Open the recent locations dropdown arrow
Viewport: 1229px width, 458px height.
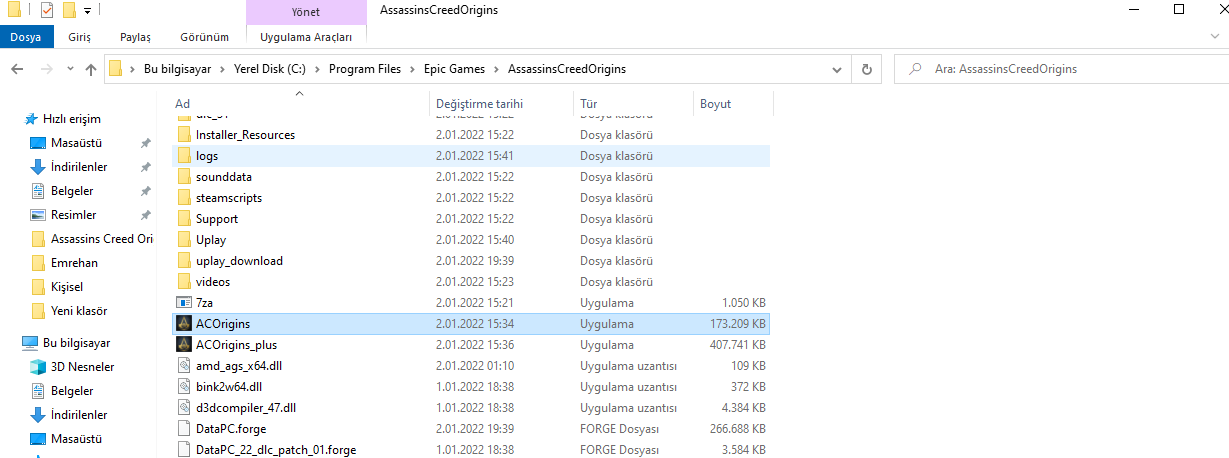tap(70, 70)
